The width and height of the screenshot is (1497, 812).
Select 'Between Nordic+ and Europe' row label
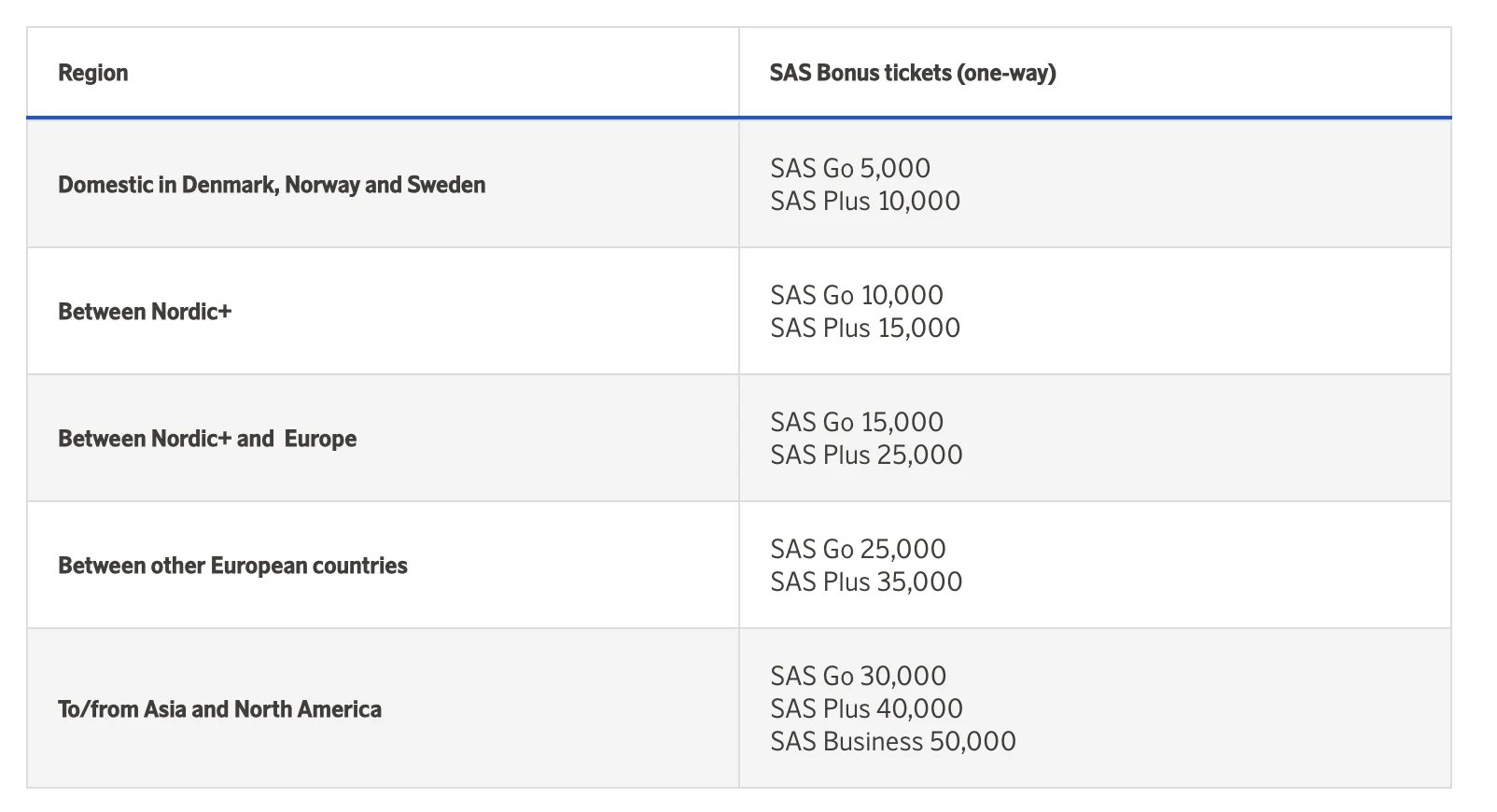[x=207, y=439]
